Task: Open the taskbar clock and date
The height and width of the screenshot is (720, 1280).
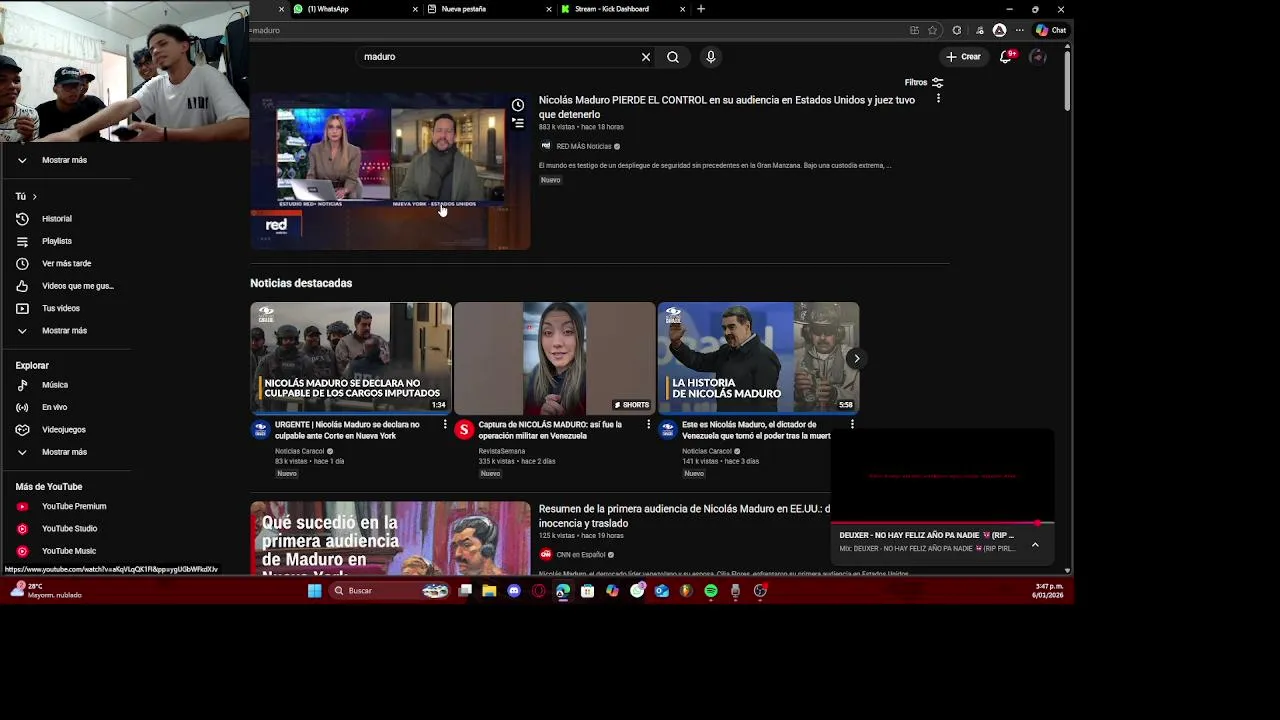Action: pyautogui.click(x=1049, y=591)
